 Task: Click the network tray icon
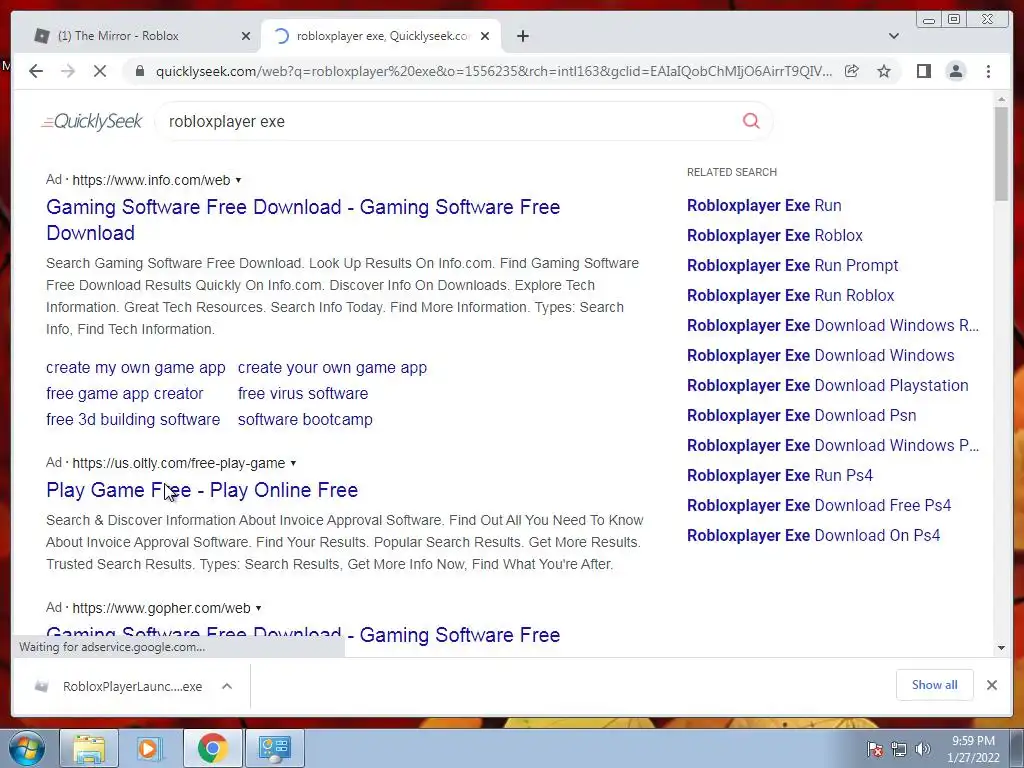(899, 749)
